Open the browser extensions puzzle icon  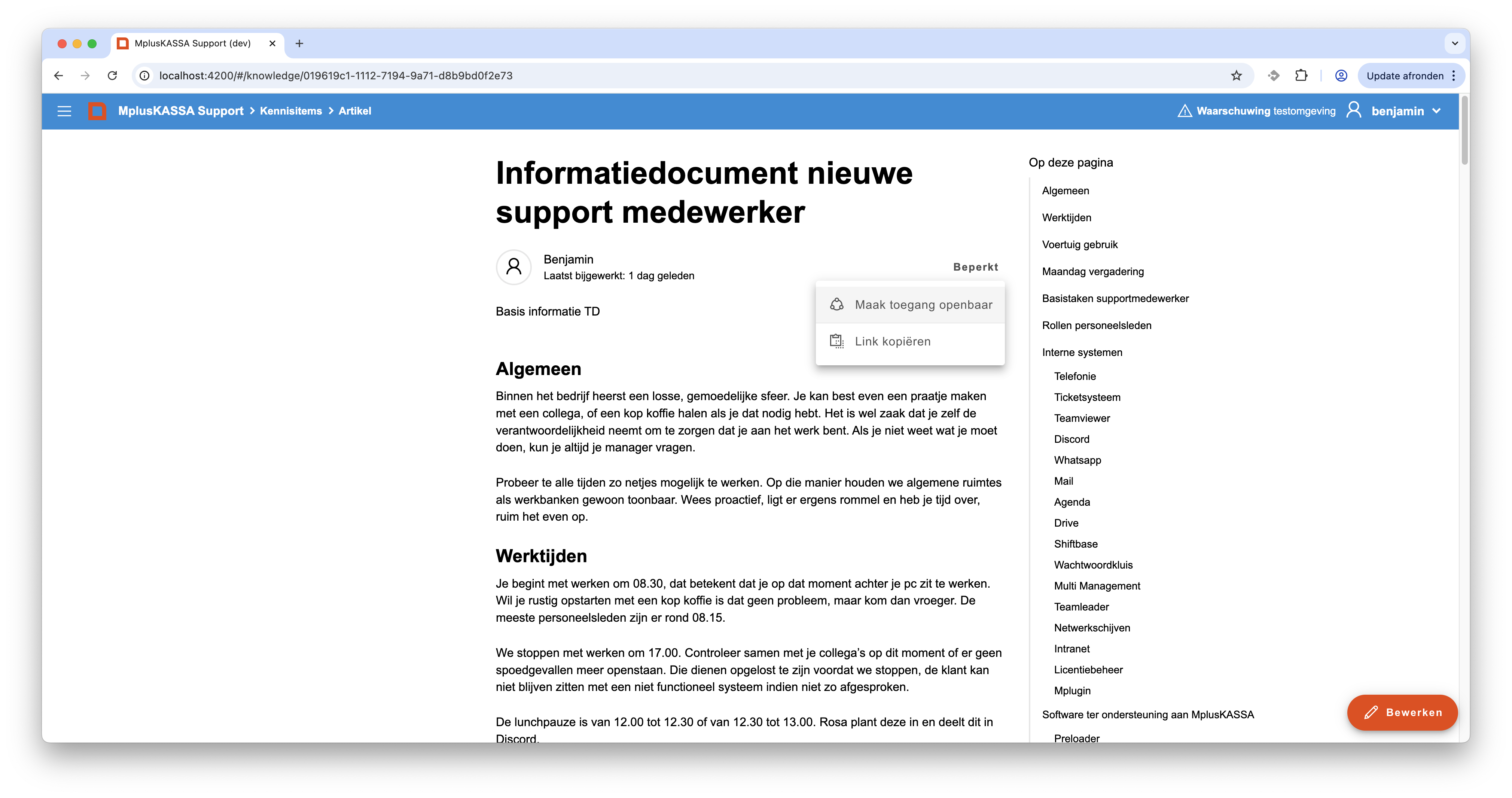(x=1301, y=76)
